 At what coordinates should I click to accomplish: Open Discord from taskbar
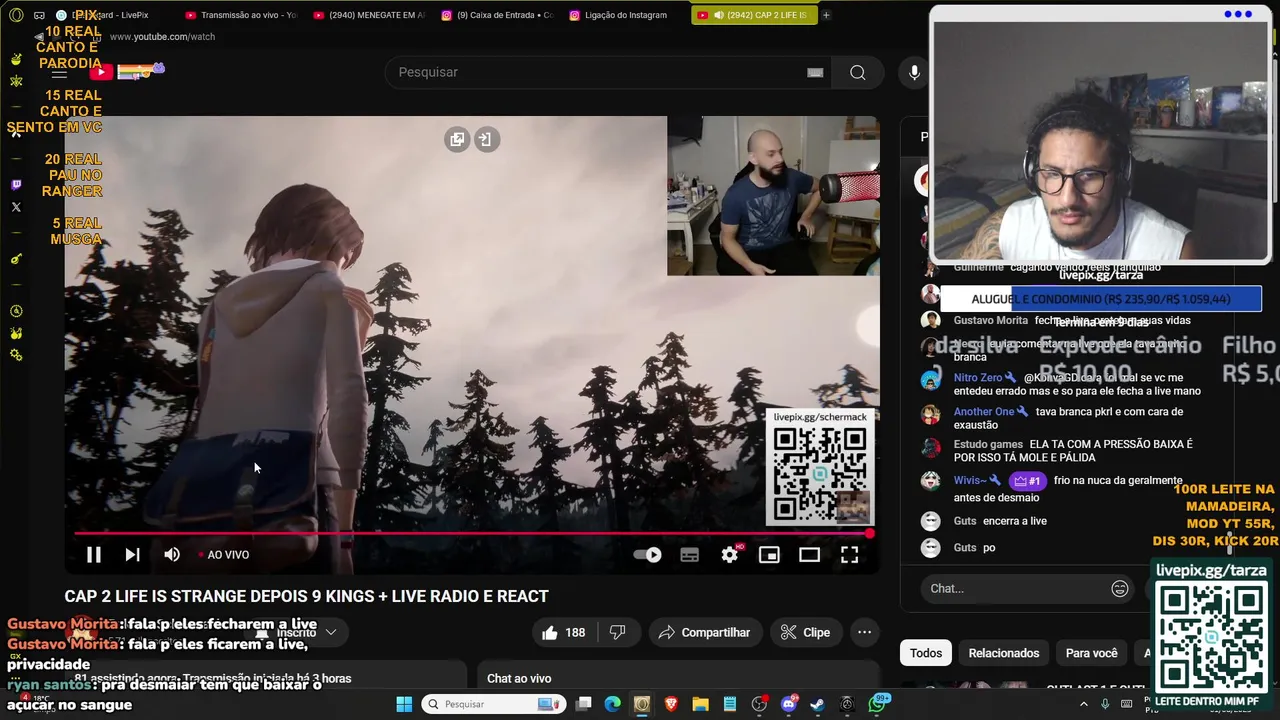788,704
